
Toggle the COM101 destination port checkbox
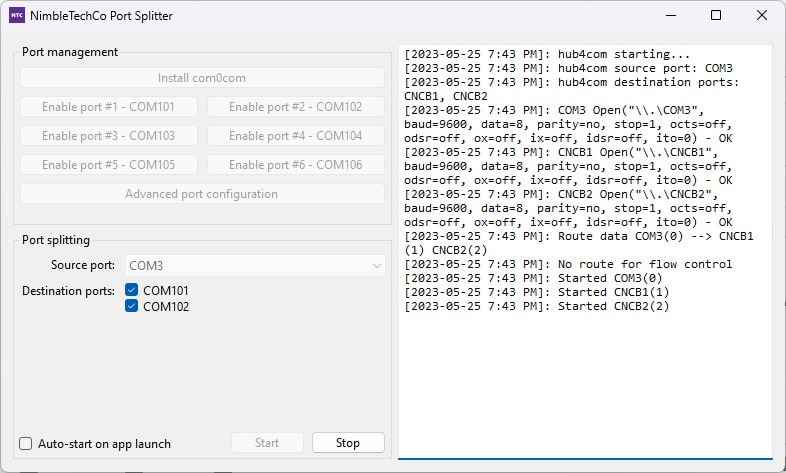pyautogui.click(x=132, y=291)
